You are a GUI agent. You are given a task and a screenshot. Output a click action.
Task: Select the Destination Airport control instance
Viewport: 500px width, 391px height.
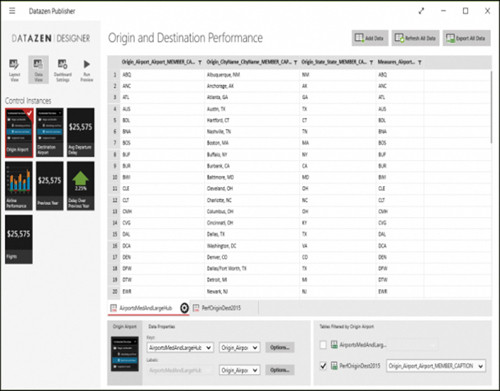(x=50, y=132)
